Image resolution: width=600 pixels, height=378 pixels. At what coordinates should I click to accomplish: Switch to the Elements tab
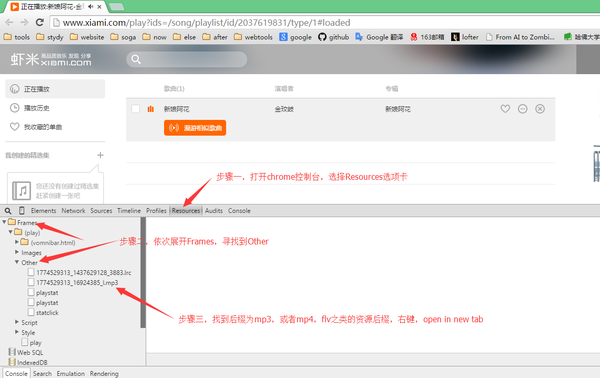pyautogui.click(x=43, y=211)
